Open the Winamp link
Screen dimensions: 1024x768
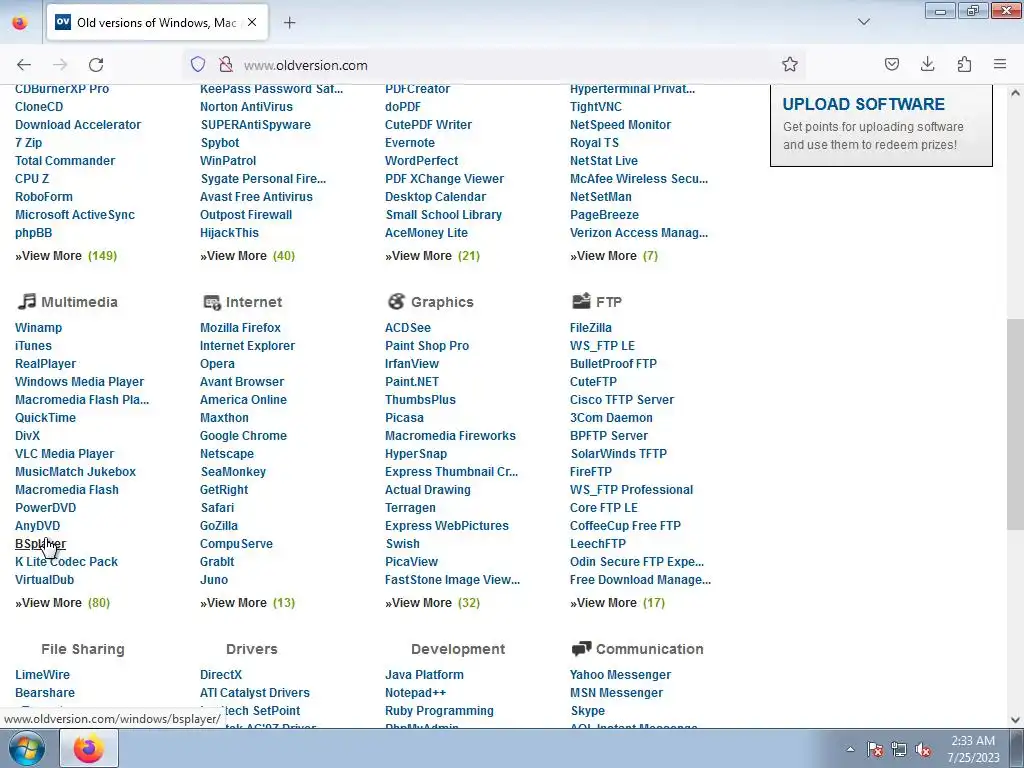(x=39, y=328)
